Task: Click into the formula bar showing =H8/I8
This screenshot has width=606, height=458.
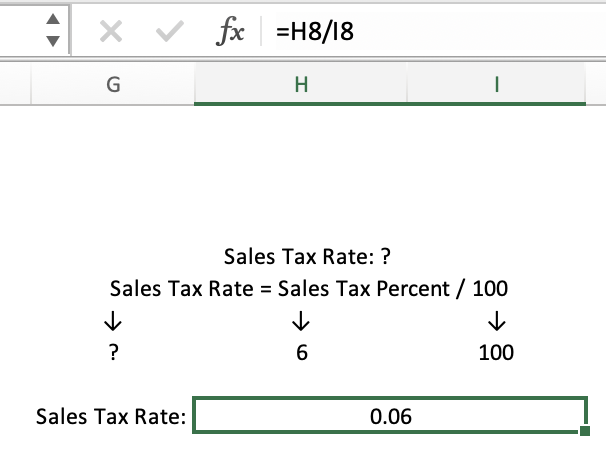Action: [x=430, y=33]
